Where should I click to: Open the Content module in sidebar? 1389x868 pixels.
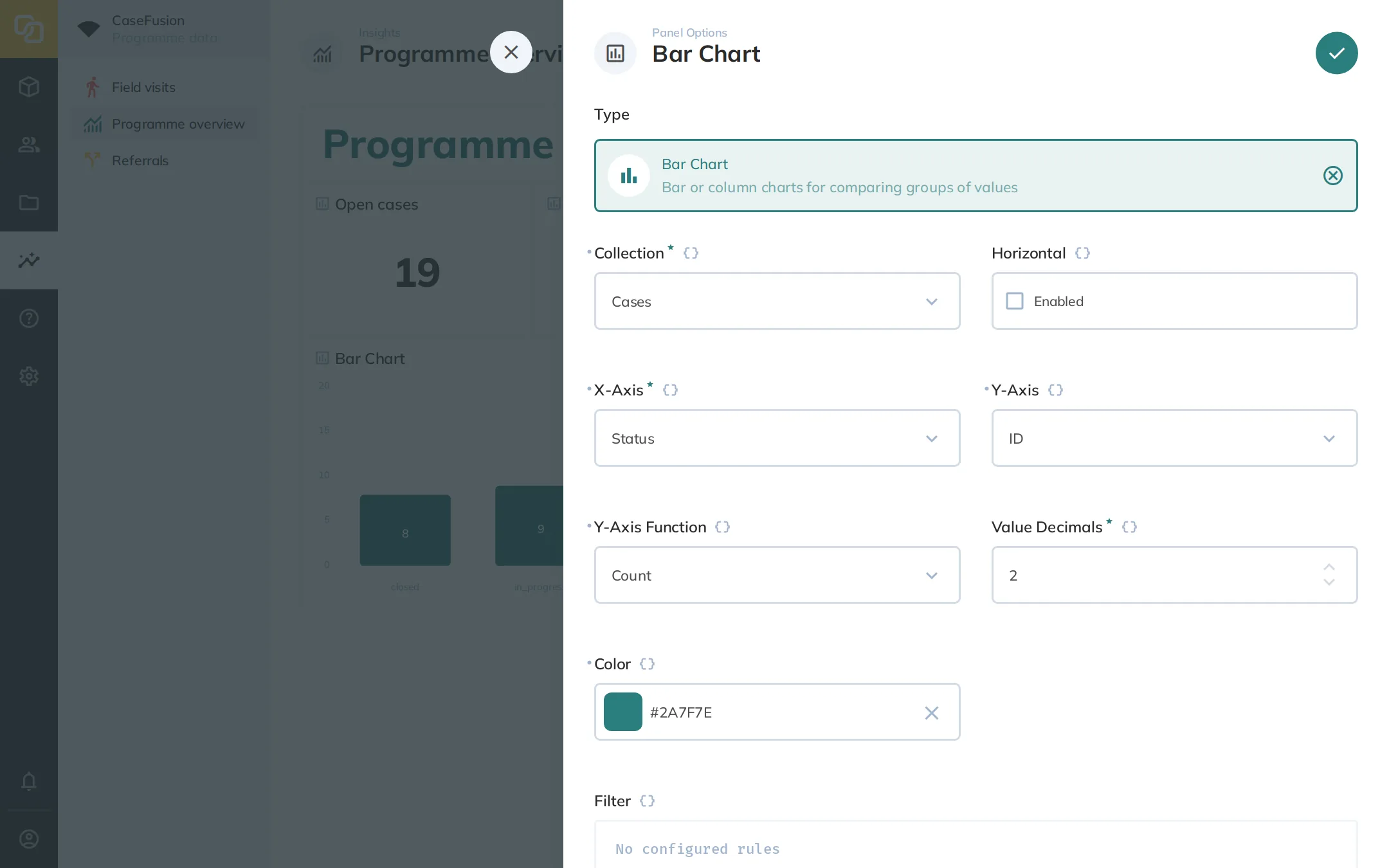click(x=29, y=87)
